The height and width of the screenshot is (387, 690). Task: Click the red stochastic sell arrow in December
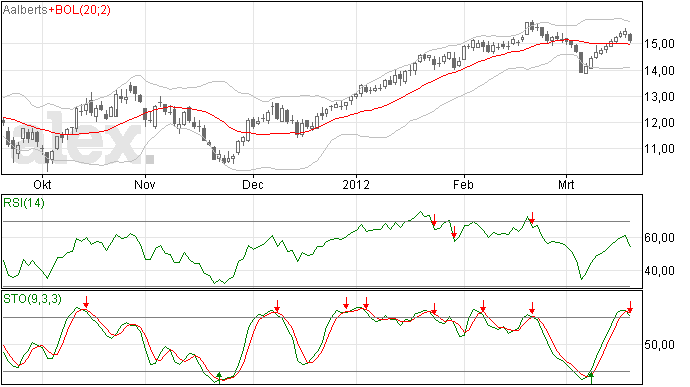277,306
